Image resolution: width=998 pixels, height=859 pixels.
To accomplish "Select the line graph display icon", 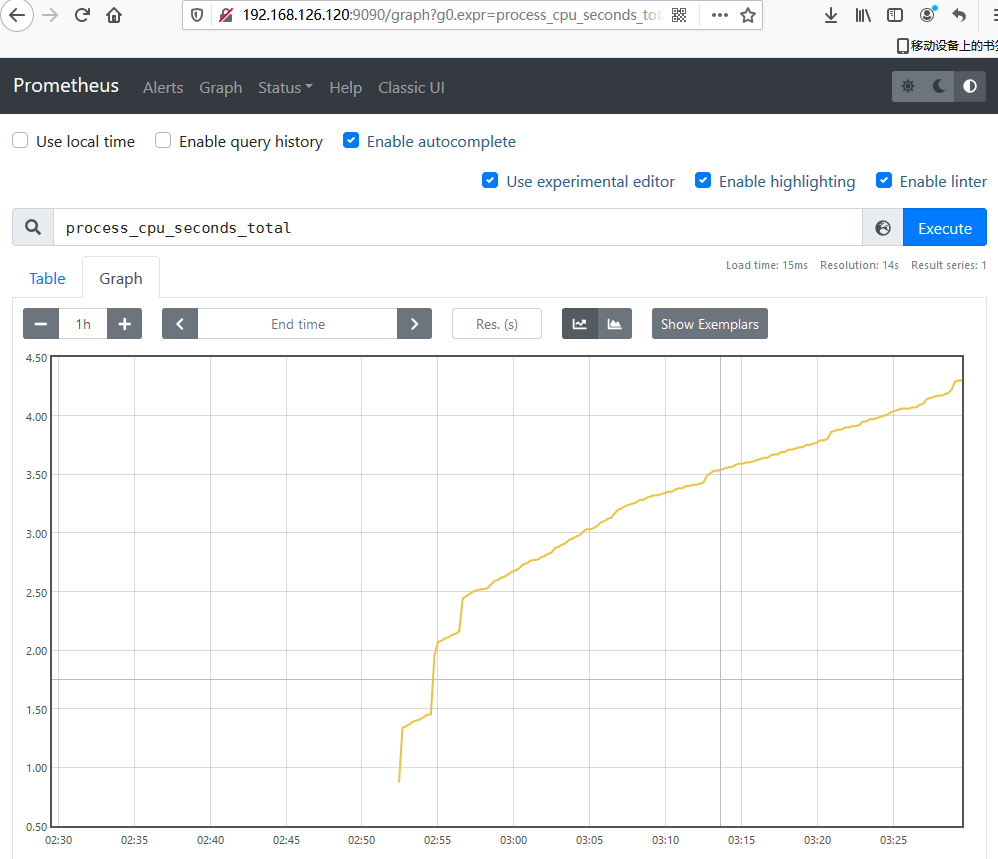I will tap(581, 323).
